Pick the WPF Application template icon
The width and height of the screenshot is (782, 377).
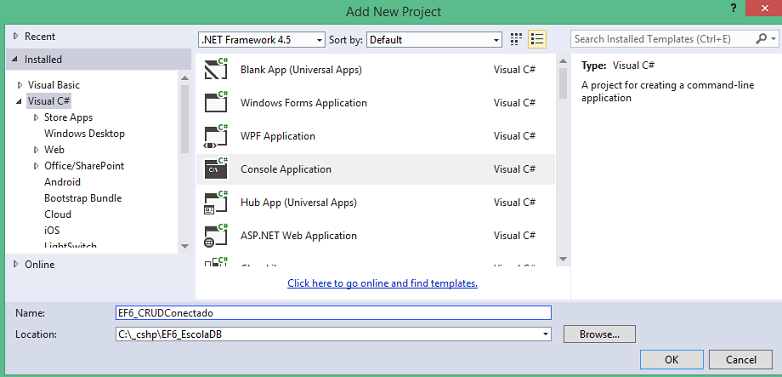point(216,136)
